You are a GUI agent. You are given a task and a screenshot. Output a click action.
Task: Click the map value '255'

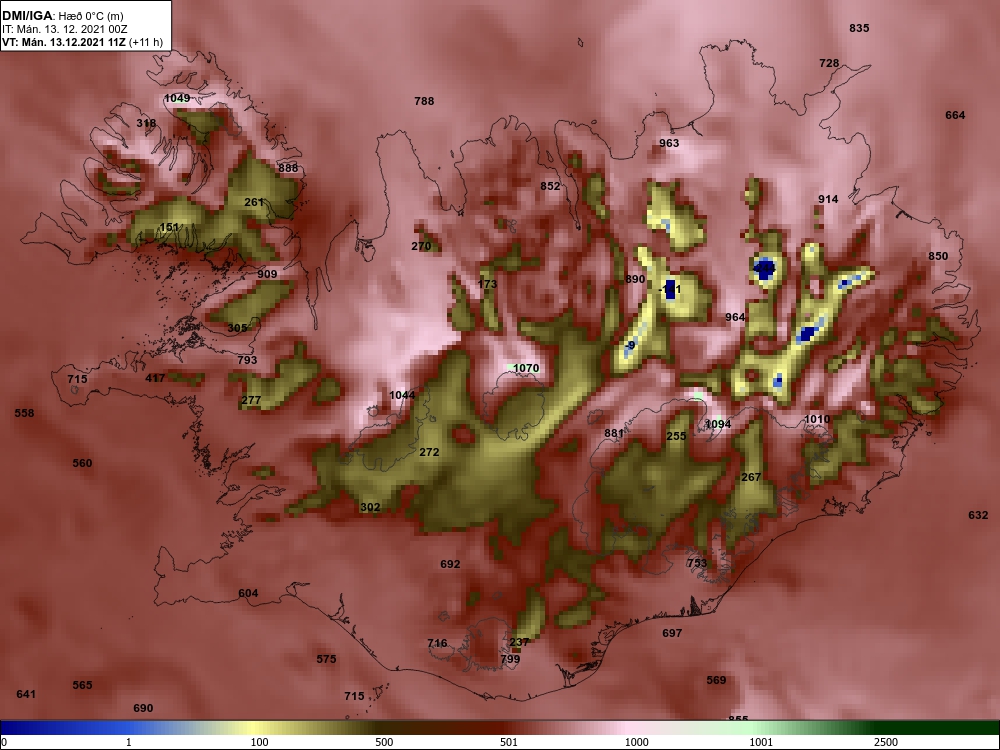click(x=677, y=436)
